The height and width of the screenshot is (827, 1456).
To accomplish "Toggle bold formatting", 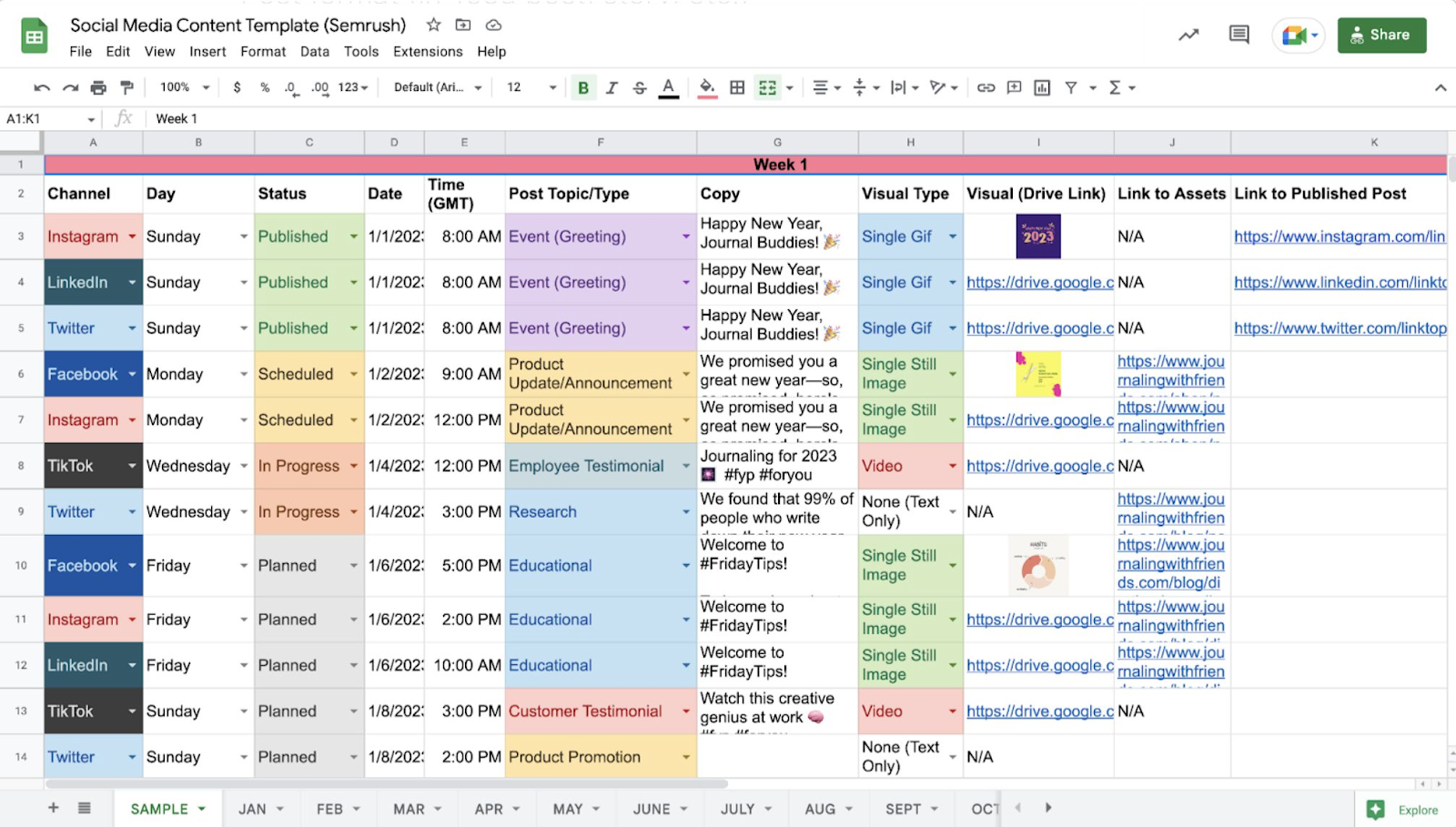I will point(582,86).
